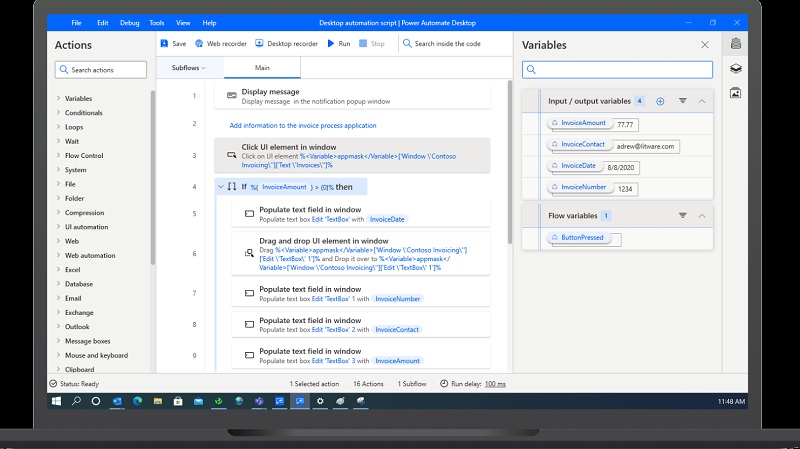
Task: Click the Status: Ready check icon
Action: coord(53,384)
